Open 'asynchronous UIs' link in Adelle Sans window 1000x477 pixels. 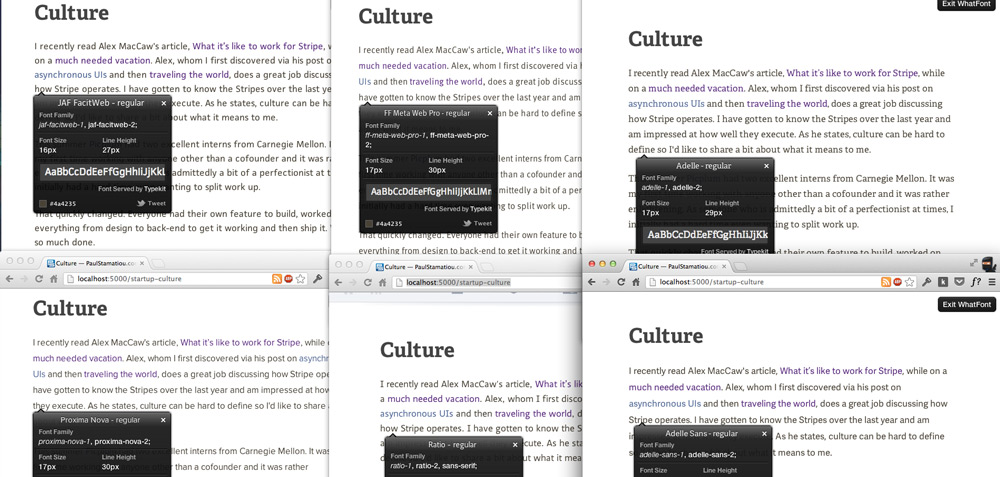click(665, 404)
